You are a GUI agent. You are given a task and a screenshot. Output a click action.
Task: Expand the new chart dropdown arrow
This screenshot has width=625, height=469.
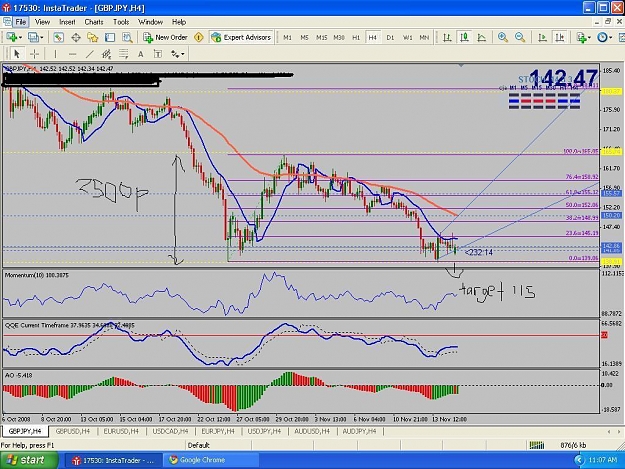point(20,37)
